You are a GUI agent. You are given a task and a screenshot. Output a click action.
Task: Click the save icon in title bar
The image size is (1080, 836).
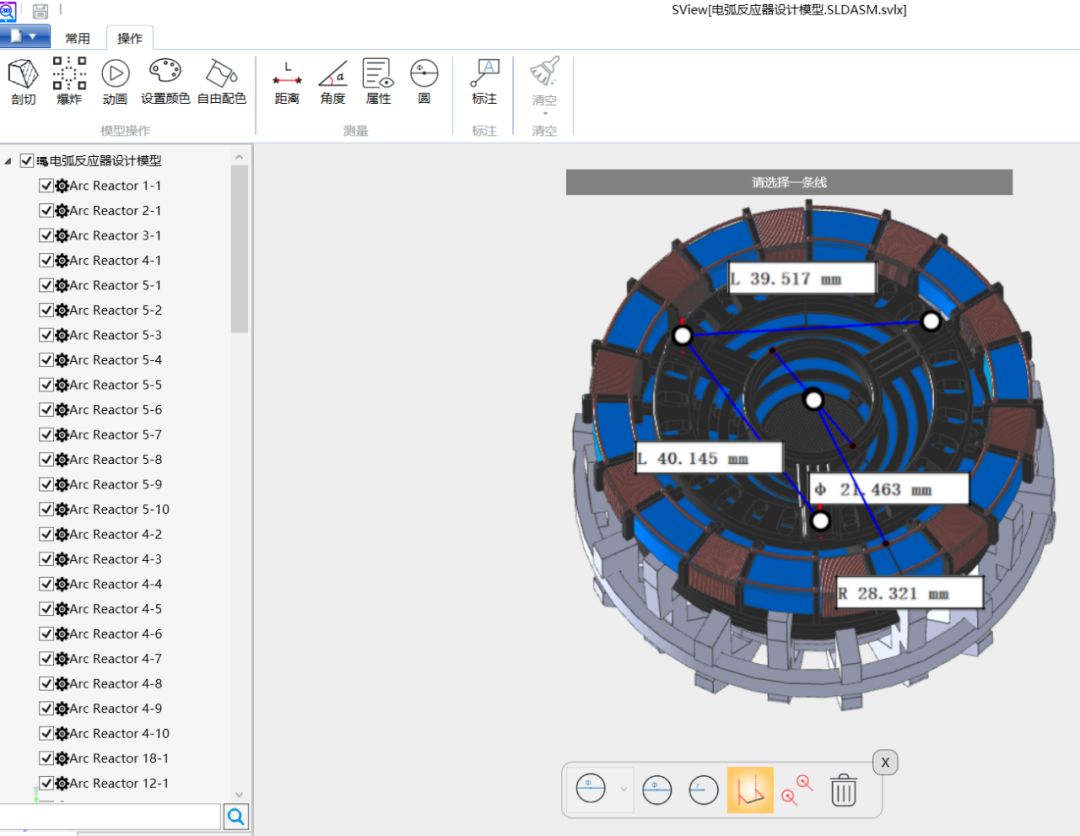click(40, 10)
